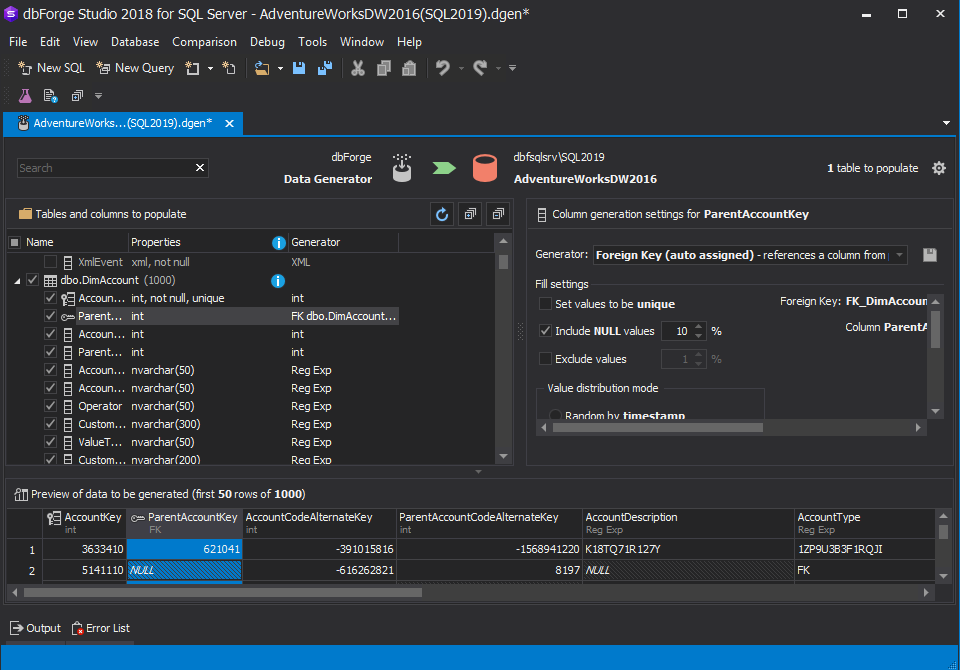The height and width of the screenshot is (670, 960).
Task: Open dropdown arrow beside new document icon
Action: [x=210, y=68]
